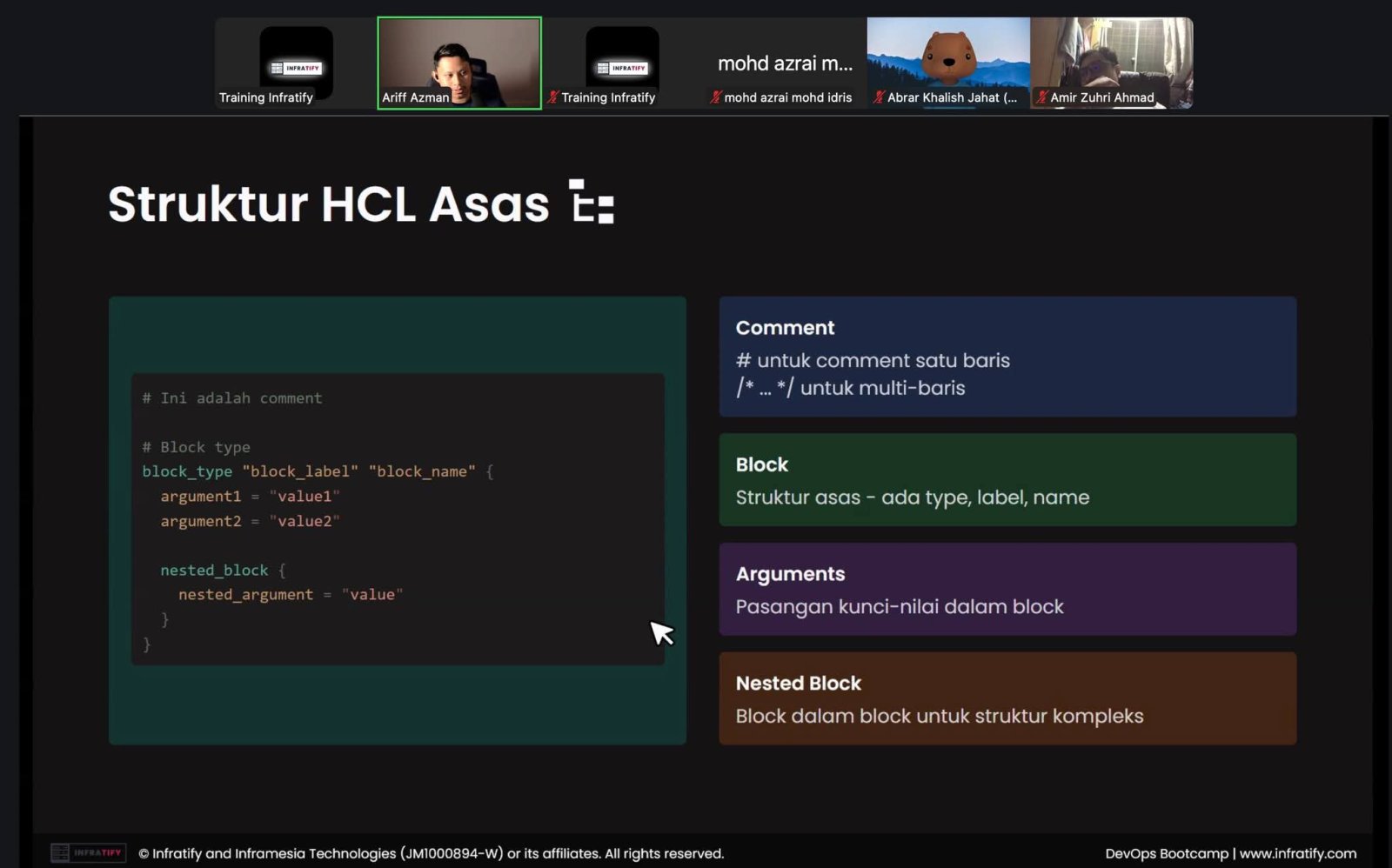Click the muted Training Infratify participant tile
The width and height of the screenshot is (1392, 868).
pyautogui.click(x=622, y=63)
